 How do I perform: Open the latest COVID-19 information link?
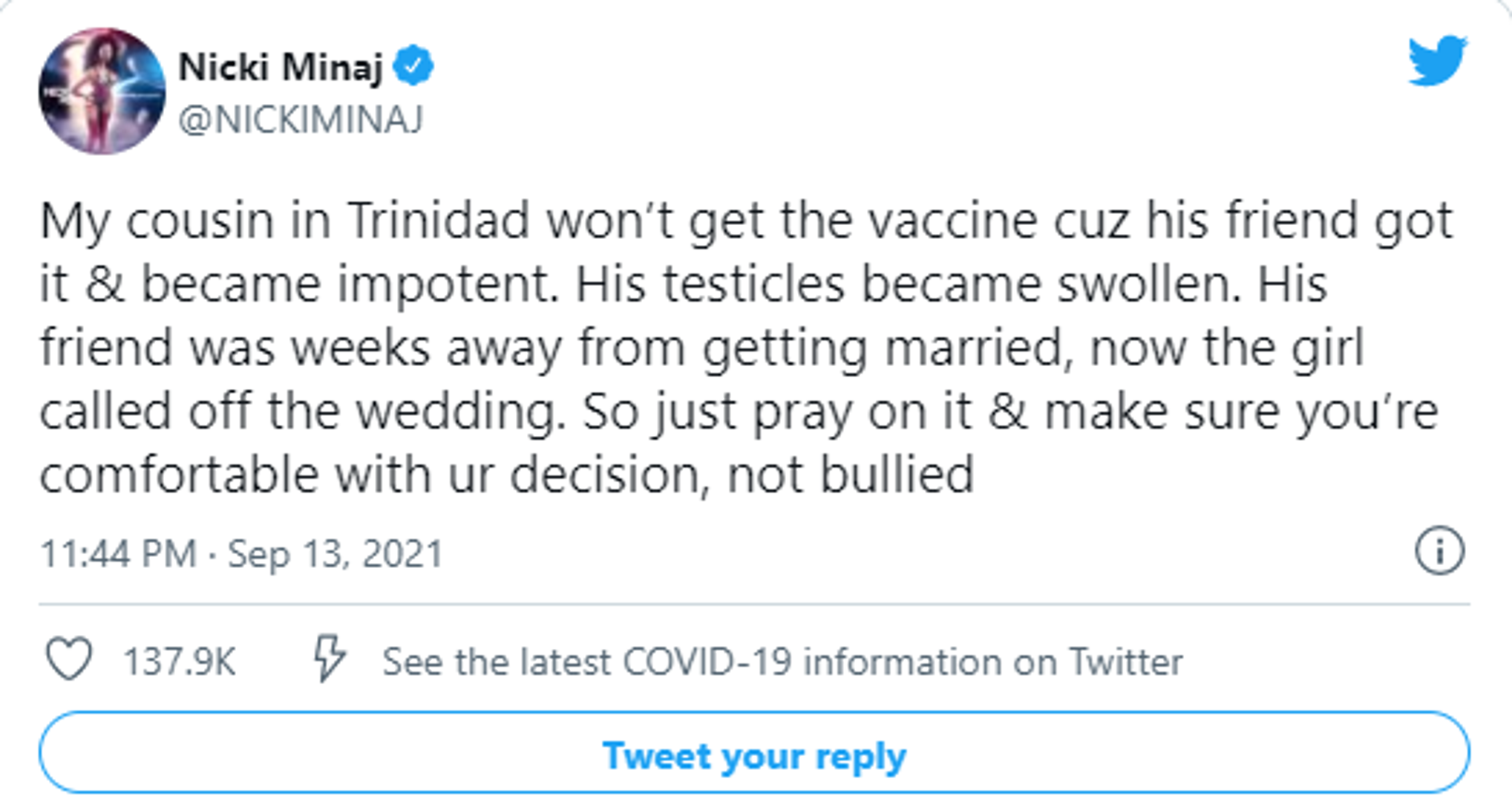point(782,661)
